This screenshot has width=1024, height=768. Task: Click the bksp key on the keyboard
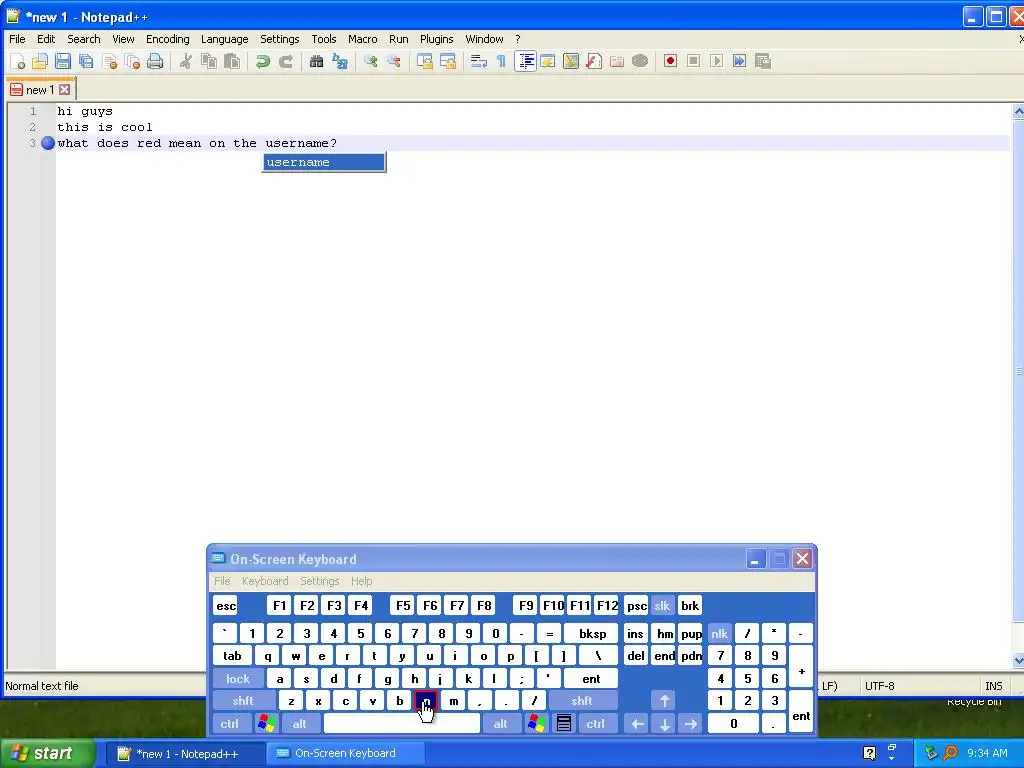592,633
